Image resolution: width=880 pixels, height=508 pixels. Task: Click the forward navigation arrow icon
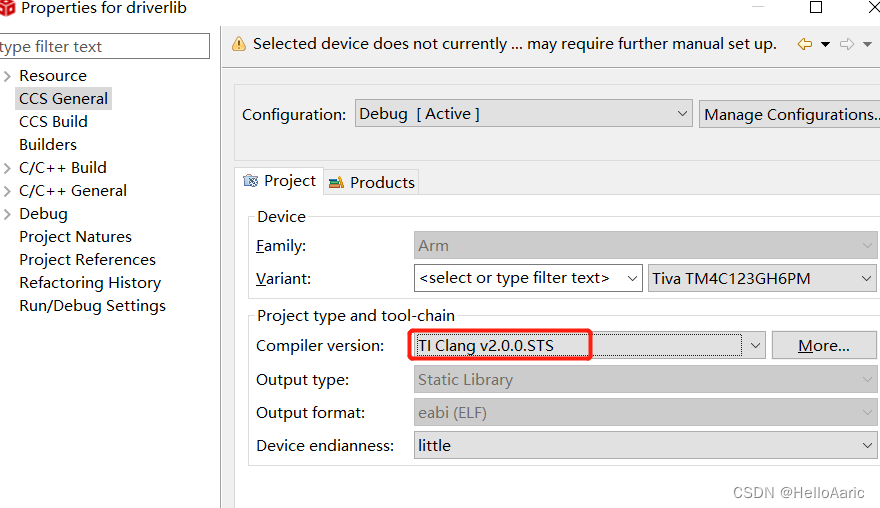(x=846, y=44)
